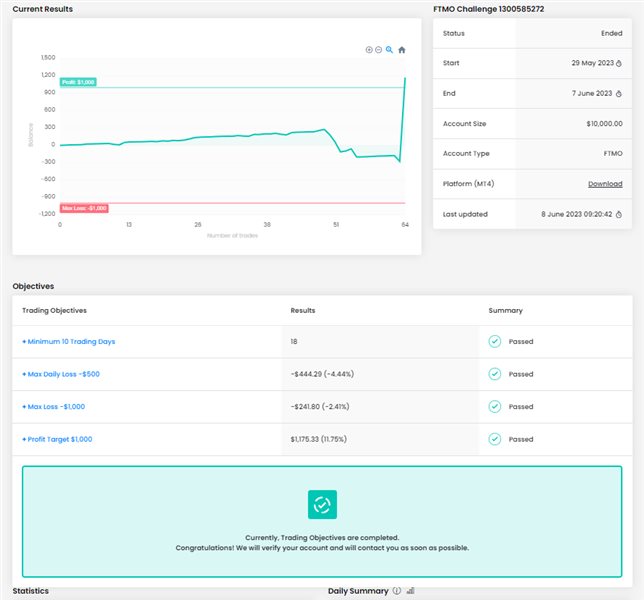Click the $10,000.00 account size value
This screenshot has width=644, height=600.
click(605, 124)
